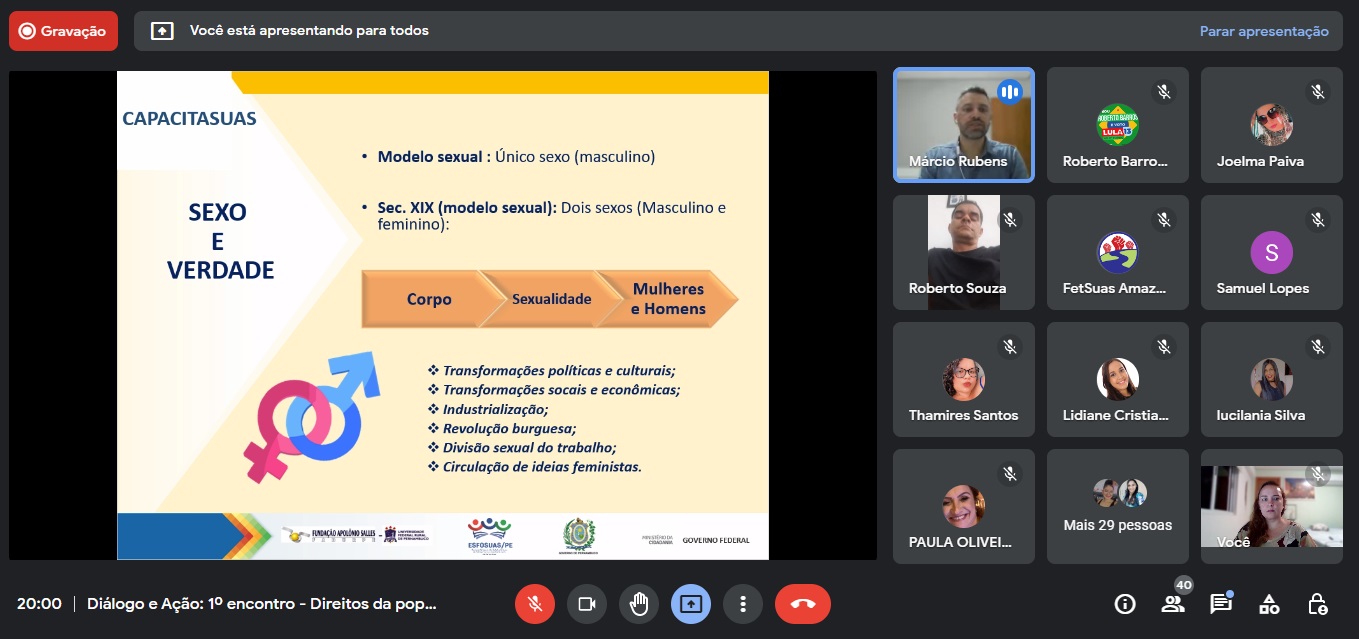
Task: Show the participants list people icon
Action: point(1173,604)
